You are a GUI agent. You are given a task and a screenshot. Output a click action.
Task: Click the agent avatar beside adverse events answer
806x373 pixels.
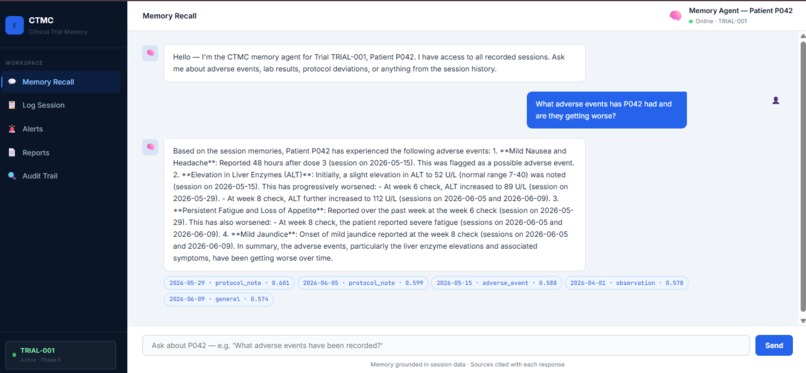pos(150,146)
